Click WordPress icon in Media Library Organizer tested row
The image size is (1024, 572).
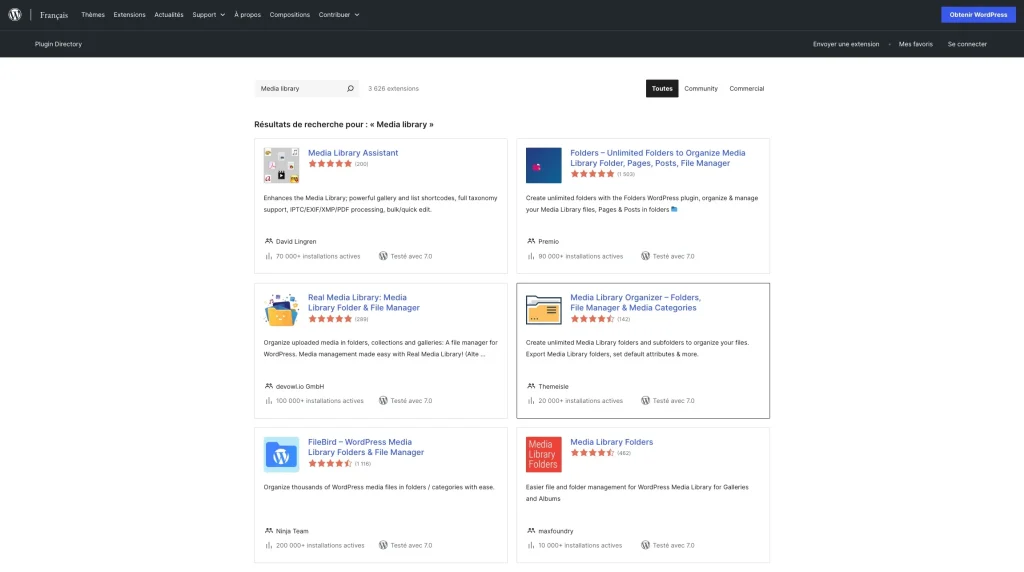(x=645, y=400)
